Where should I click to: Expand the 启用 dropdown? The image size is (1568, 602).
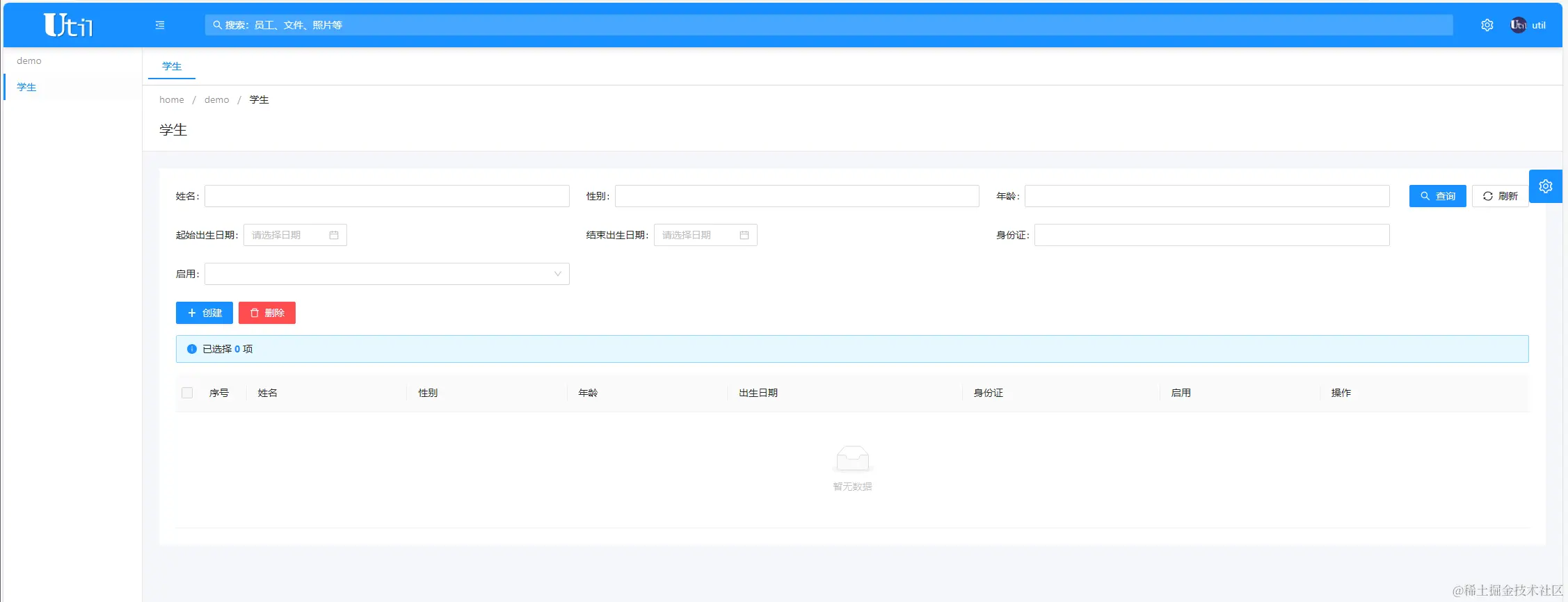tap(387, 274)
